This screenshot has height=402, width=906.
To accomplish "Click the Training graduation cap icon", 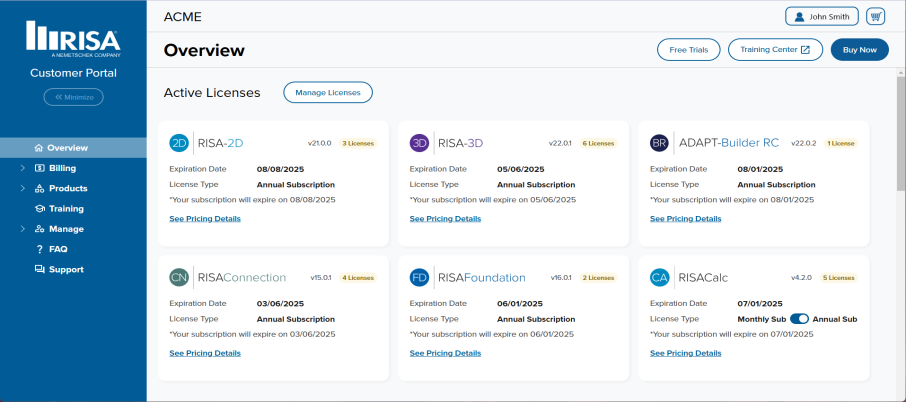I will tap(40, 209).
